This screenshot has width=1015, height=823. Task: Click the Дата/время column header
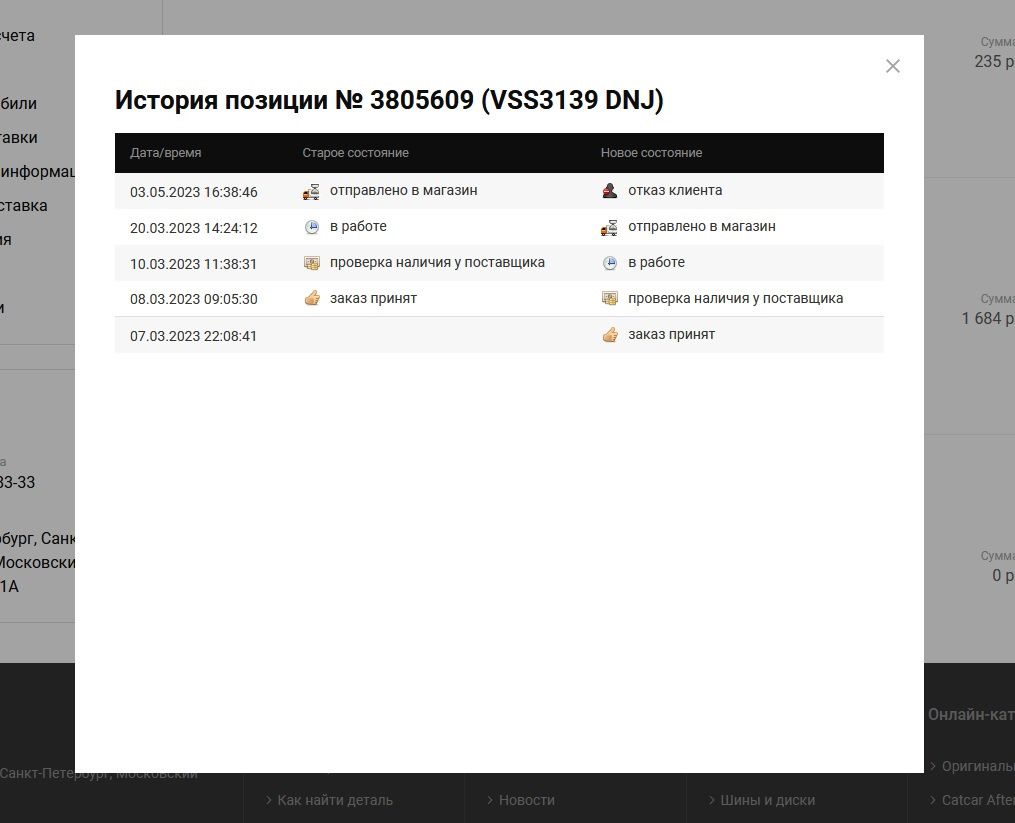click(166, 153)
